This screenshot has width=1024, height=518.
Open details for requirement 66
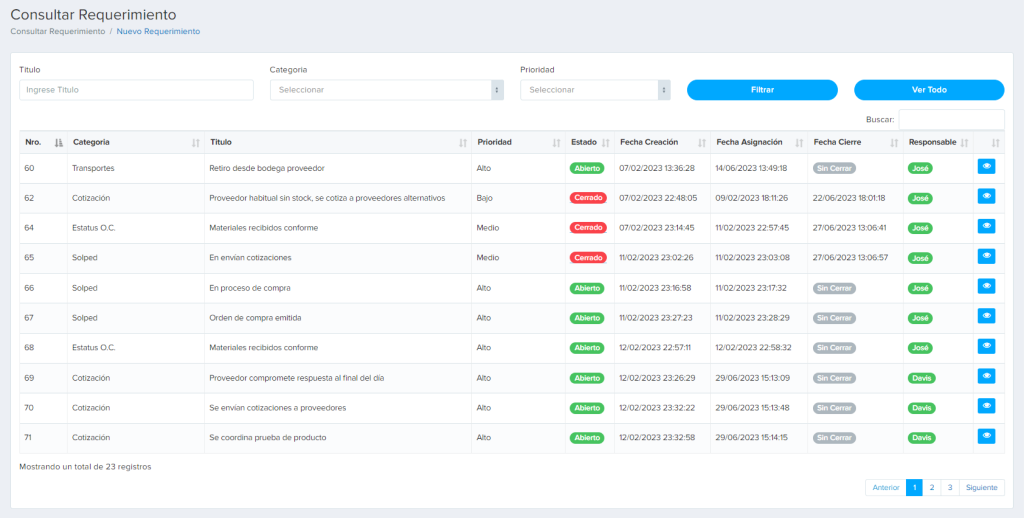tap(986, 286)
